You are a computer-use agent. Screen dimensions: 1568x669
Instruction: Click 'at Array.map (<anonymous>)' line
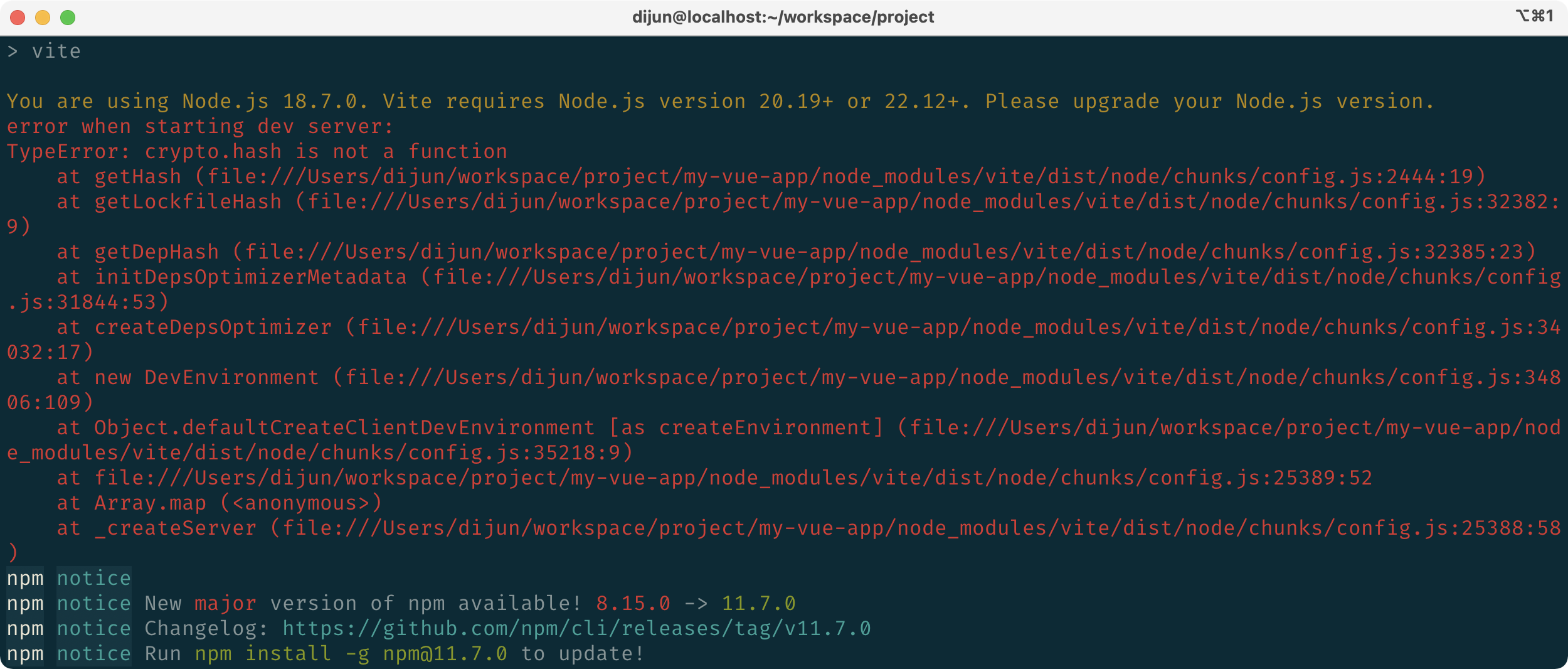point(220,503)
